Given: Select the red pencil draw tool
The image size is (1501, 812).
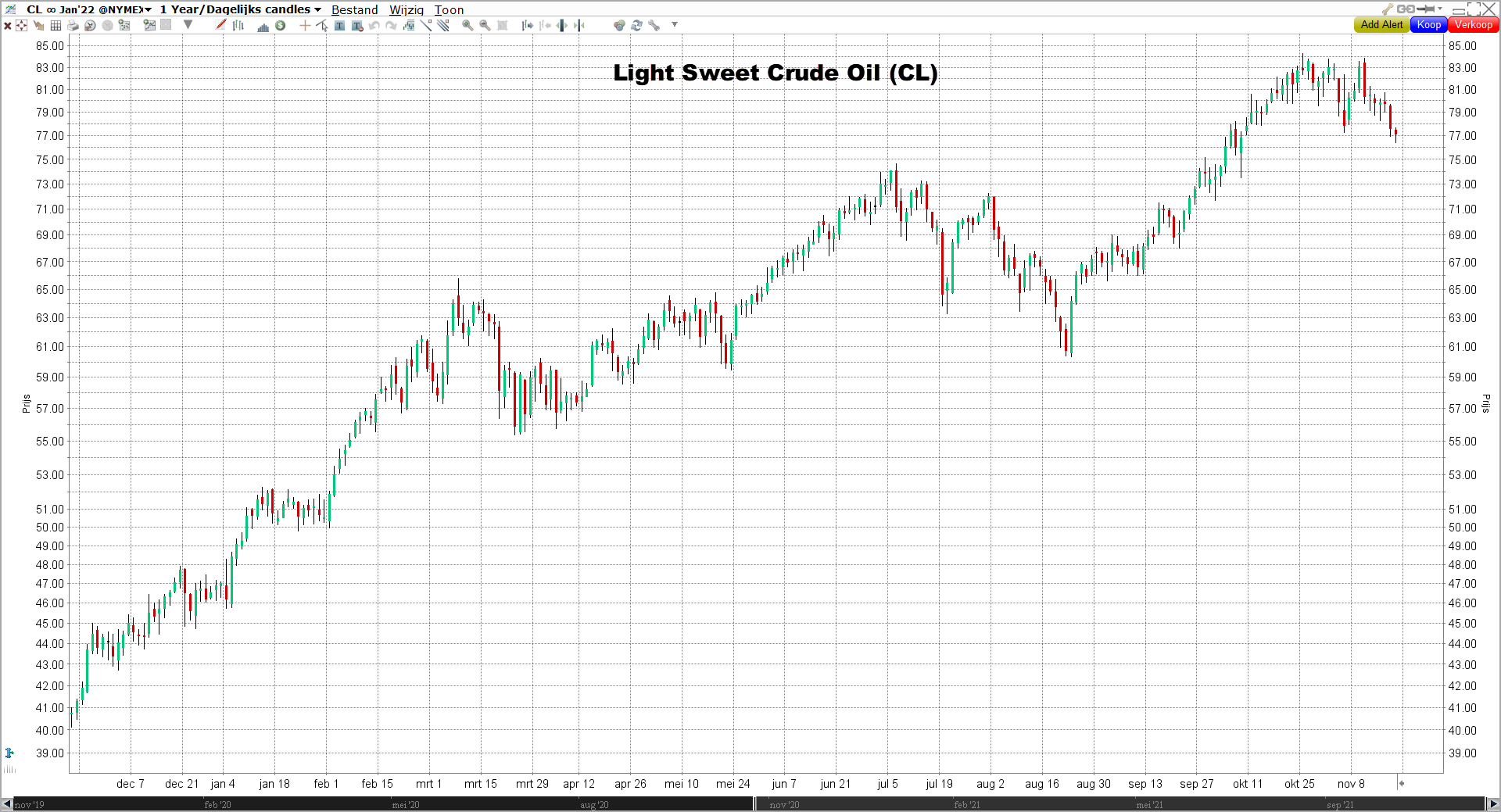Looking at the screenshot, I should (220, 25).
